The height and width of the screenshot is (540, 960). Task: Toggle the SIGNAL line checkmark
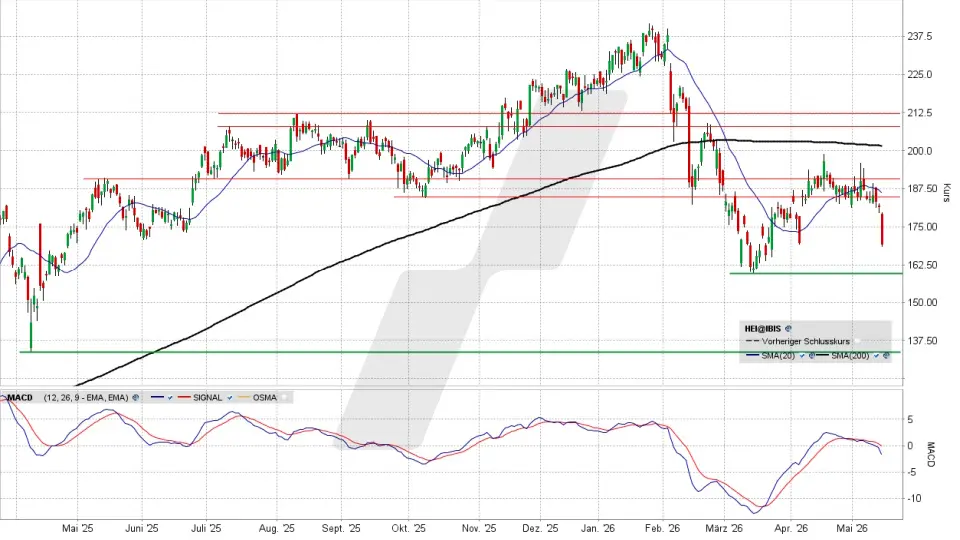(x=230, y=397)
